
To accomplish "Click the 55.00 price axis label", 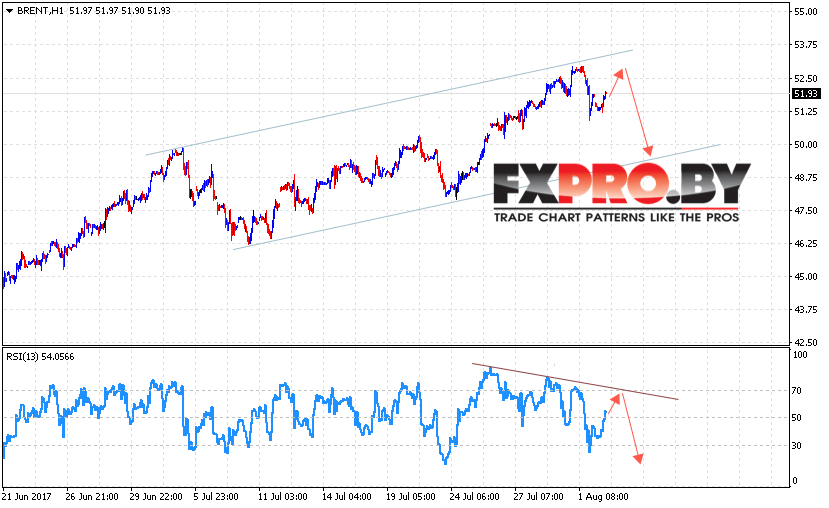I will click(x=806, y=12).
